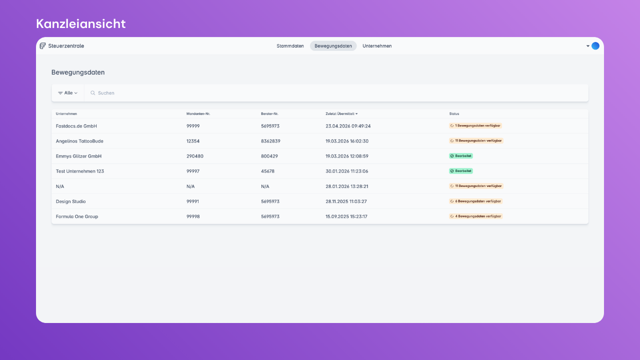Sort by the Zuletzt Übermittelt column header
The image size is (640, 360).
(341, 114)
